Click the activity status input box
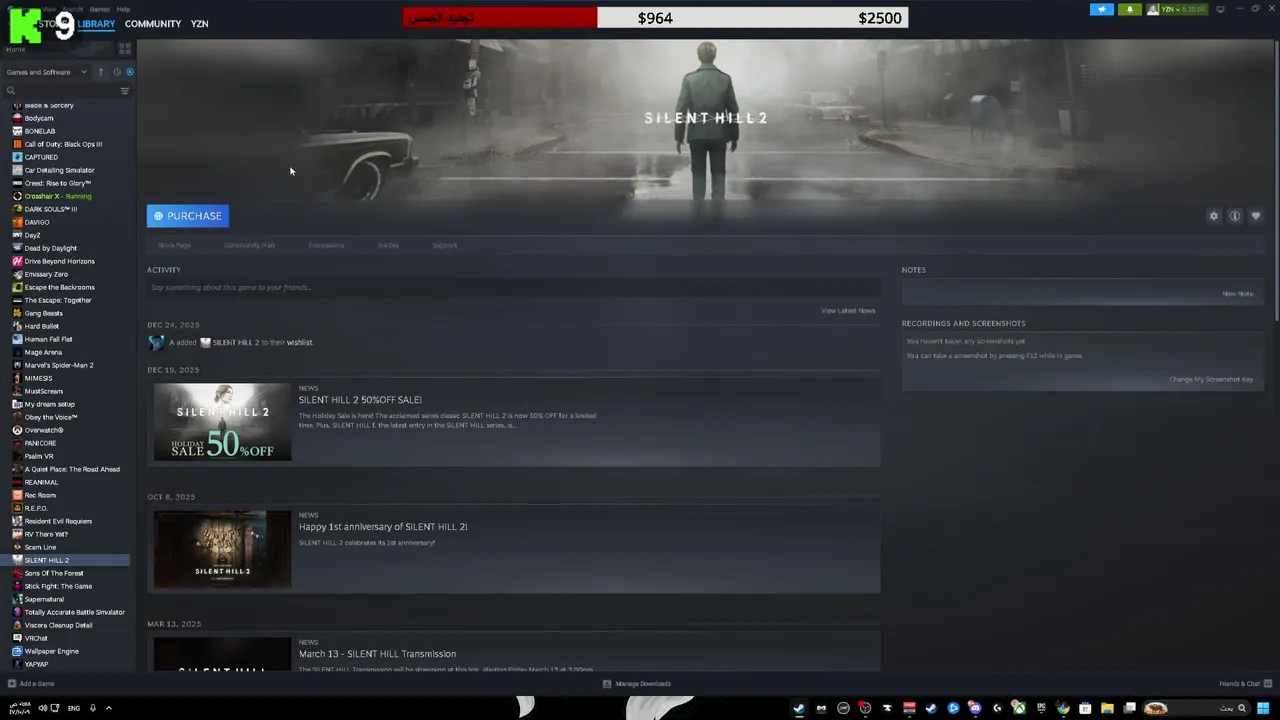 point(513,288)
